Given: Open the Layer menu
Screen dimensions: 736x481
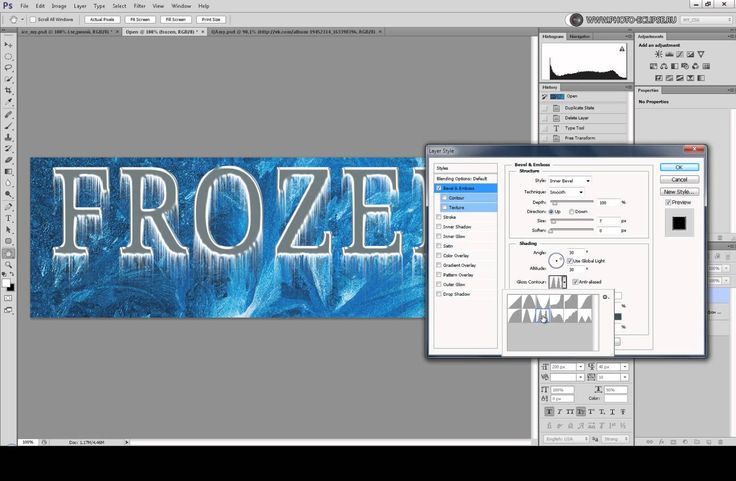Looking at the screenshot, I should click(x=80, y=6).
